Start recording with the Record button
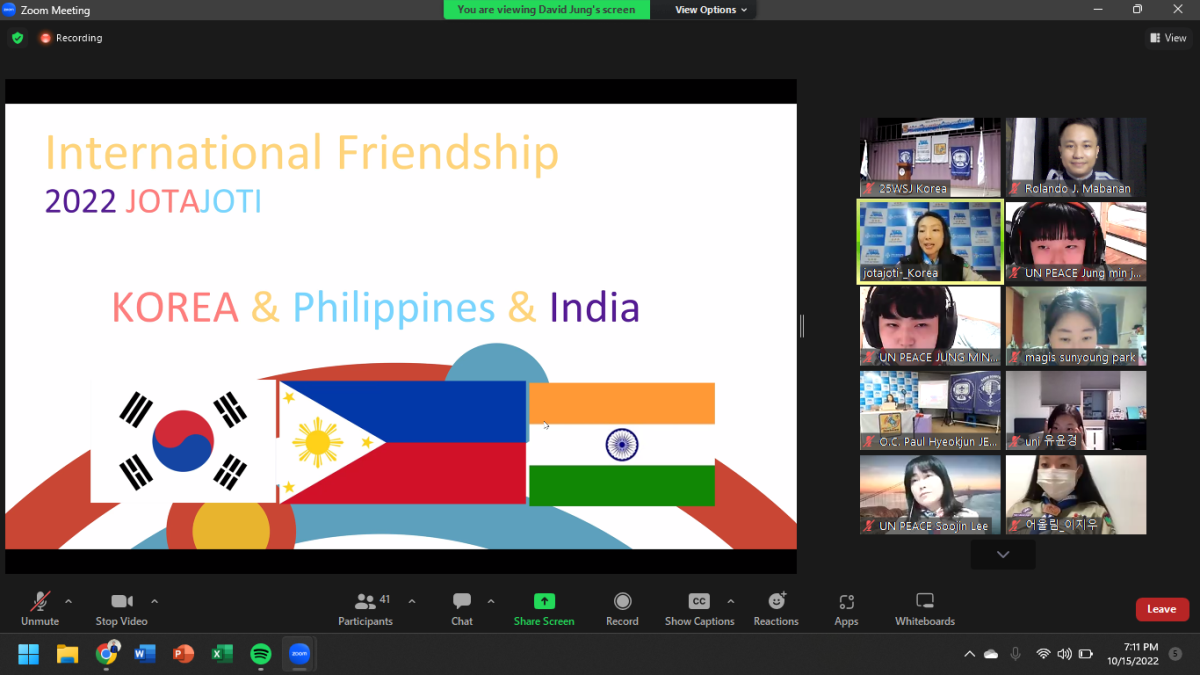This screenshot has width=1200, height=675. (622, 608)
